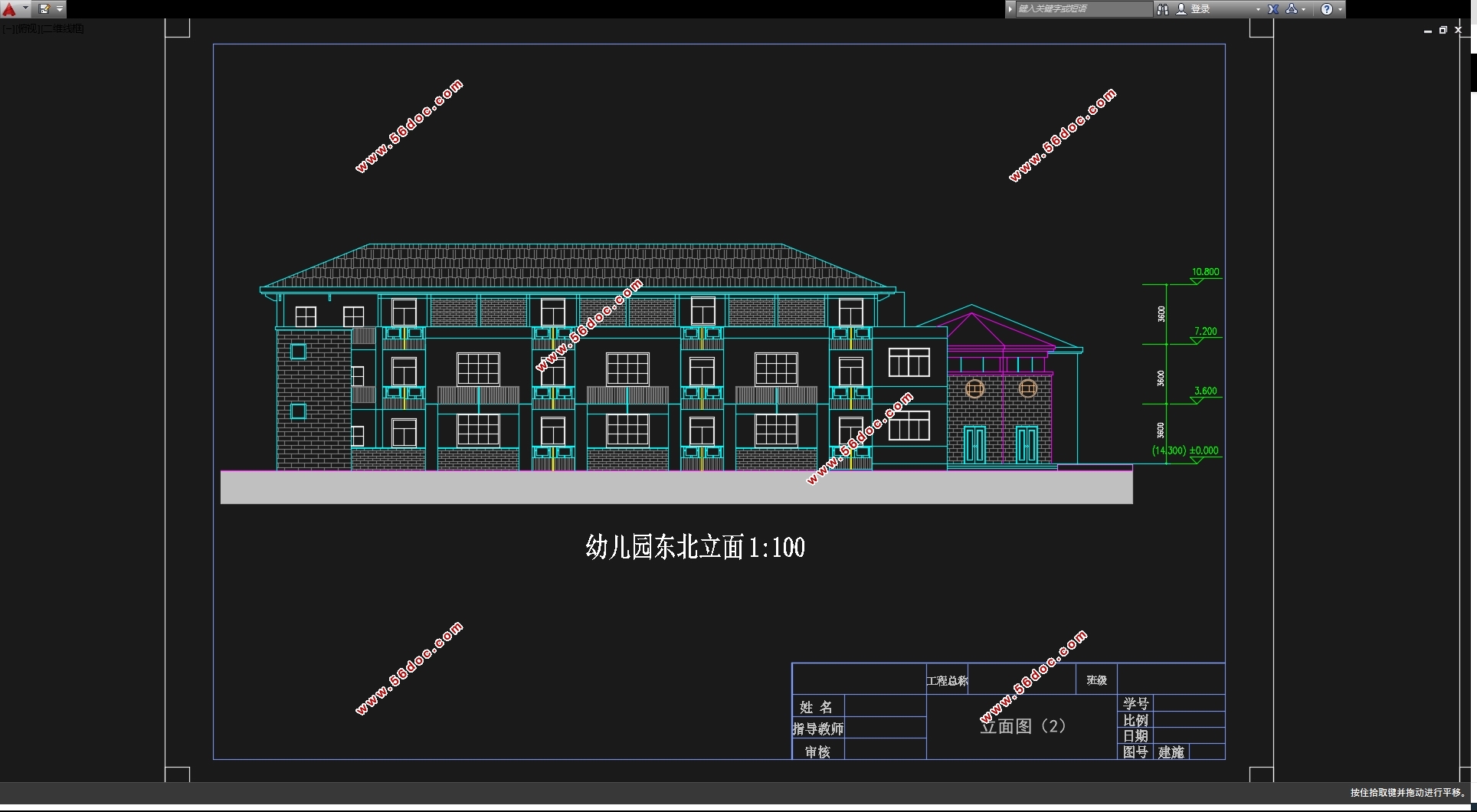Screen dimensions: 1477x812
Task: Click the 登录 sign-in button
Action: tap(1200, 9)
